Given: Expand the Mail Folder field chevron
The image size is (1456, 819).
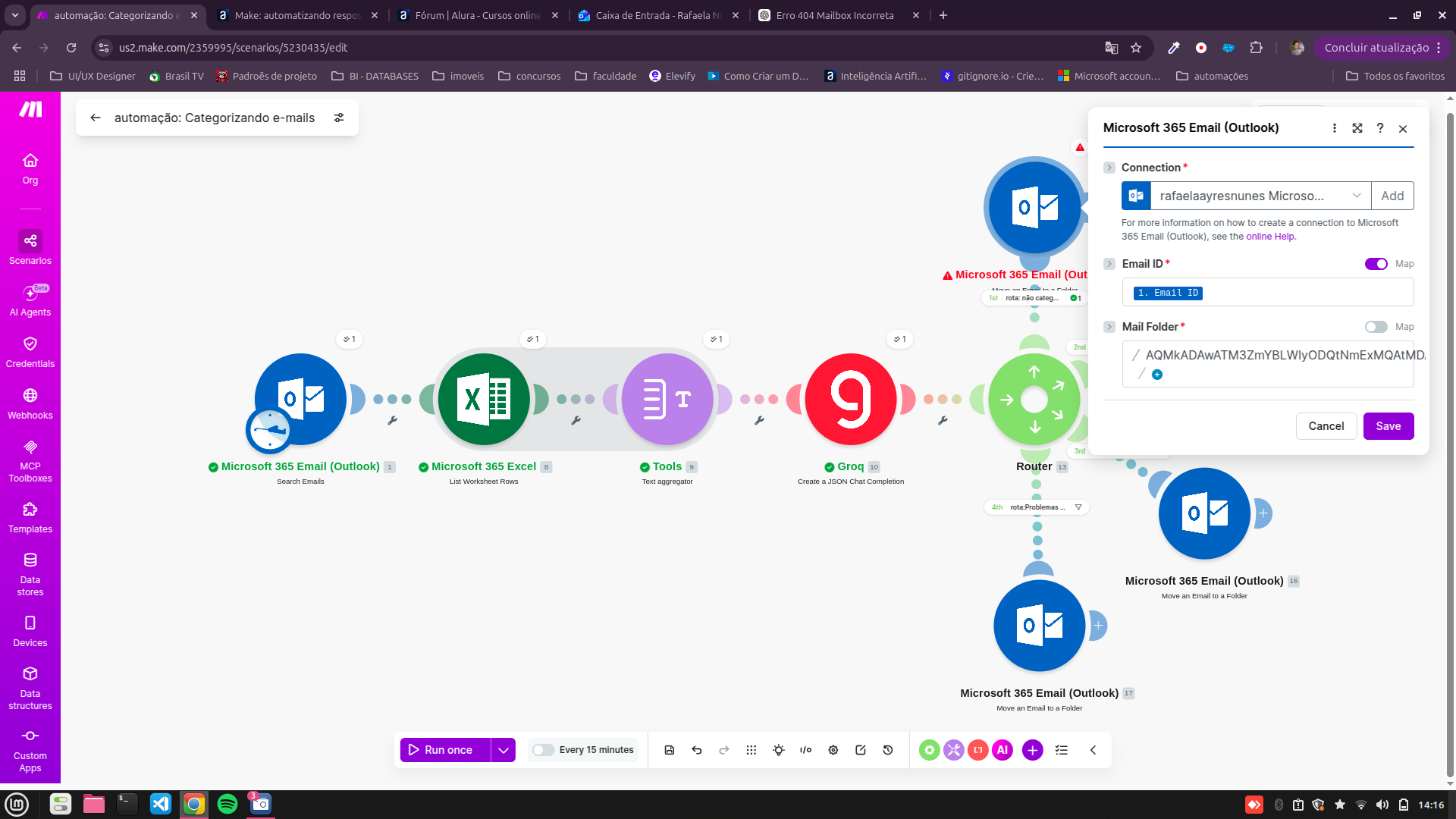Looking at the screenshot, I should 1109,327.
